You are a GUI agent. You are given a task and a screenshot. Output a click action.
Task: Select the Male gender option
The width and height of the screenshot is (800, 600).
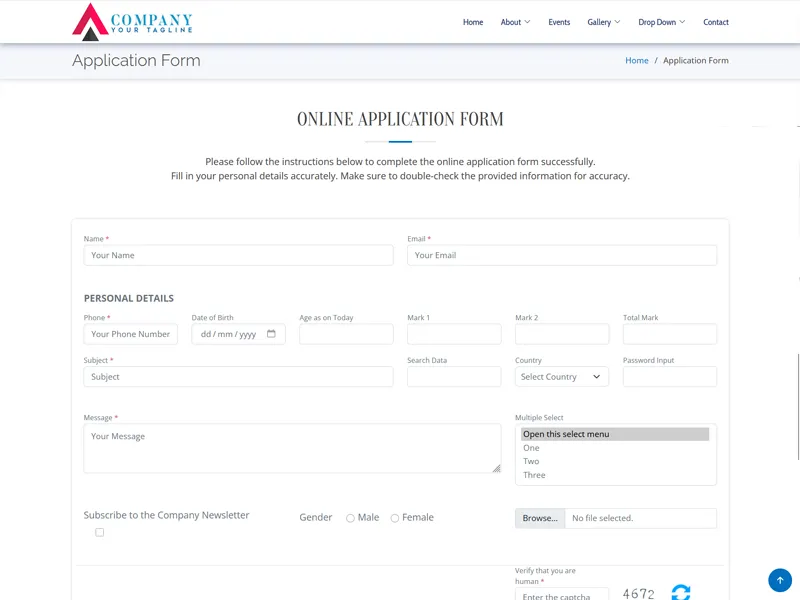(350, 518)
